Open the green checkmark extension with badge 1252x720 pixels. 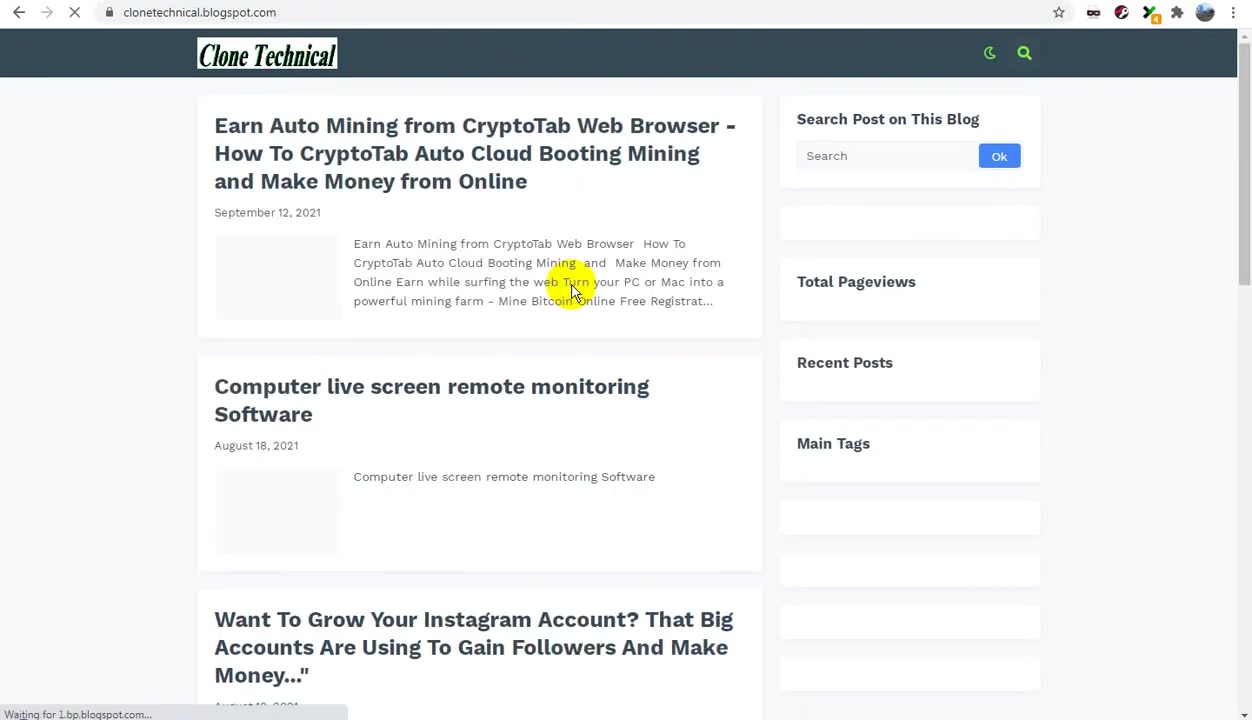[x=1150, y=13]
